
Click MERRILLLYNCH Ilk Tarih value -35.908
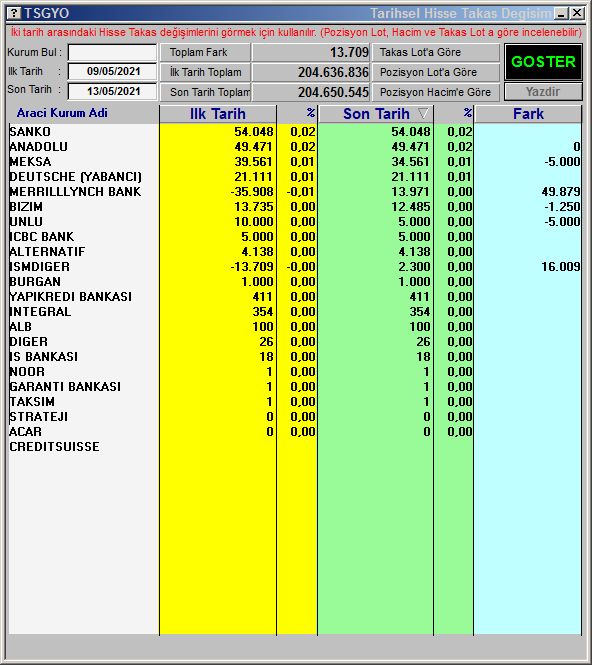point(252,192)
